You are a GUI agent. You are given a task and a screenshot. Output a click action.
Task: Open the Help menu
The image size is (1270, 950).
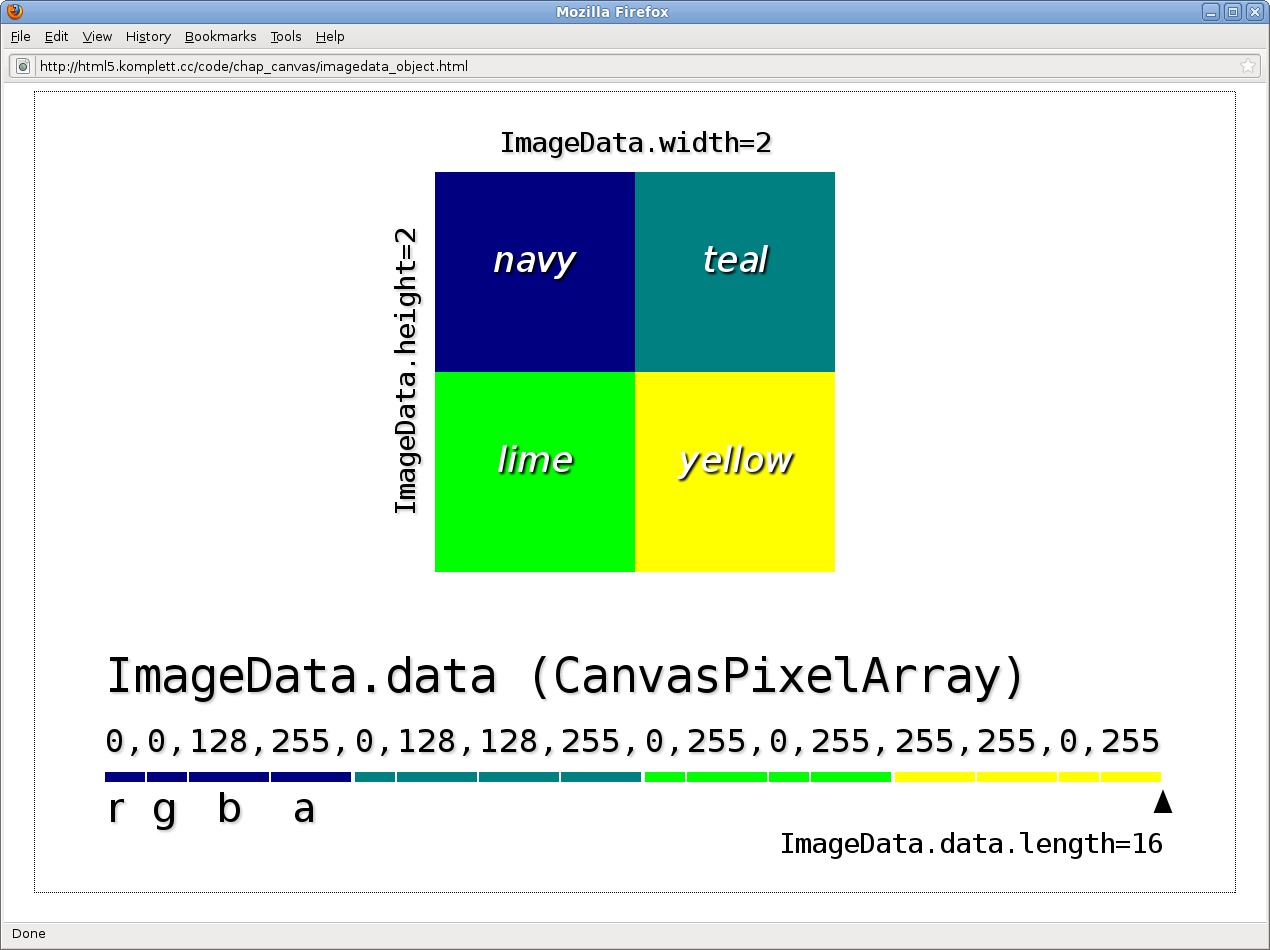coord(330,36)
